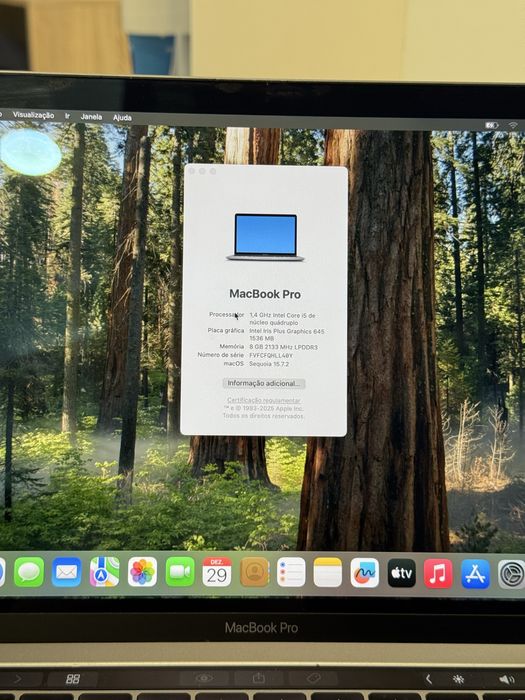The height and width of the screenshot is (700, 525).
Task: Open the Messages app in the Dock
Action: pyautogui.click(x=29, y=572)
